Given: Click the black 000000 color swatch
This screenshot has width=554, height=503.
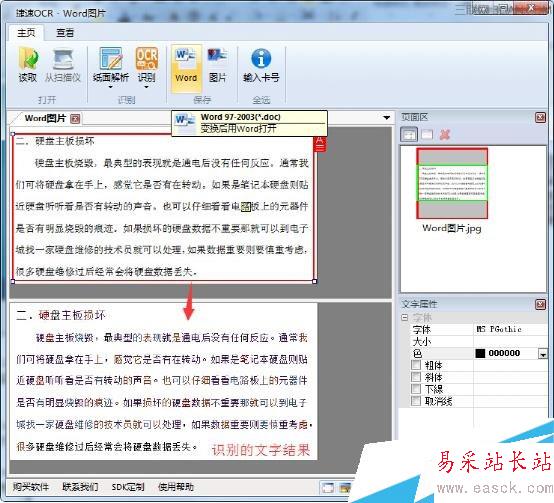Looking at the screenshot, I should 480,353.
